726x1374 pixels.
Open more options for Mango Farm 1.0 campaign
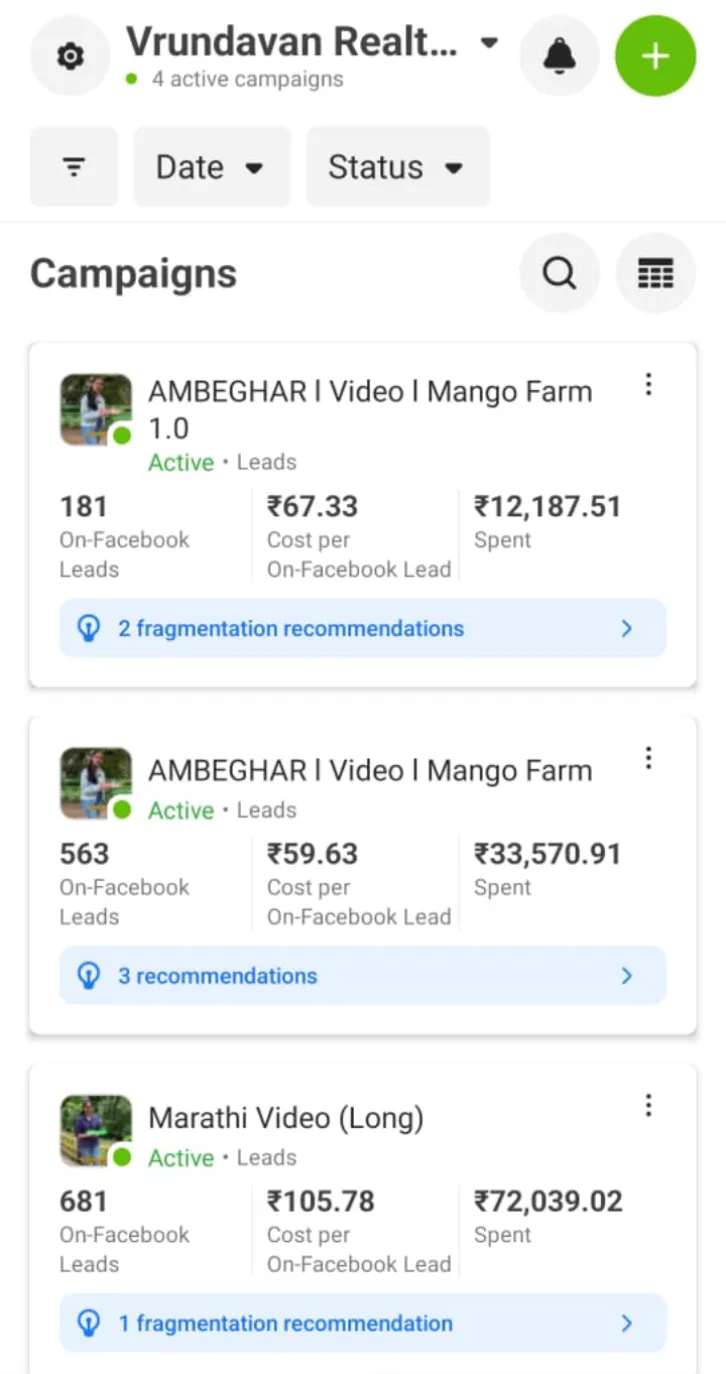(x=648, y=385)
